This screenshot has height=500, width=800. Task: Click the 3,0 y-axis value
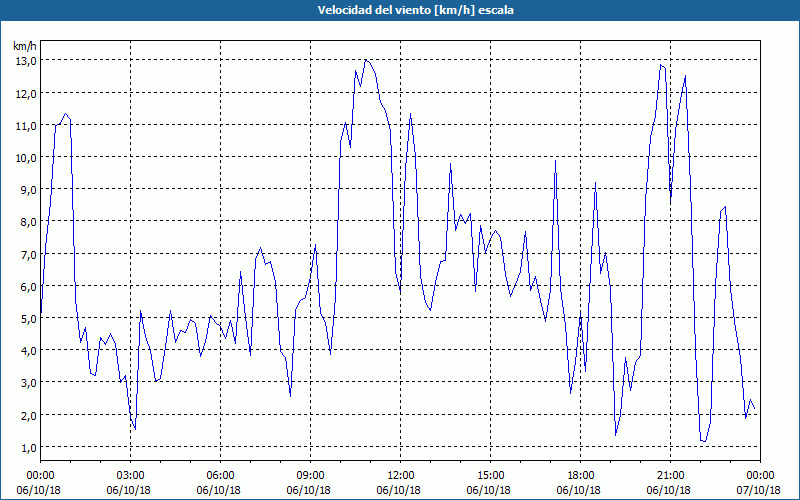(29, 384)
